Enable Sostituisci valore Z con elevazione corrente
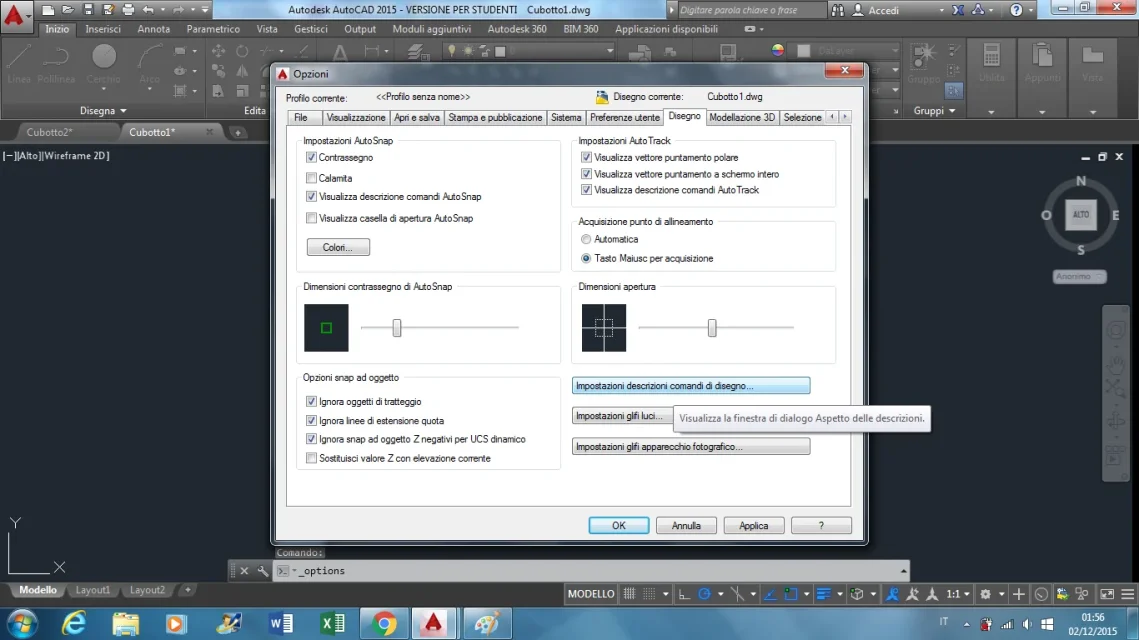The image size is (1139, 640). pyautogui.click(x=312, y=458)
